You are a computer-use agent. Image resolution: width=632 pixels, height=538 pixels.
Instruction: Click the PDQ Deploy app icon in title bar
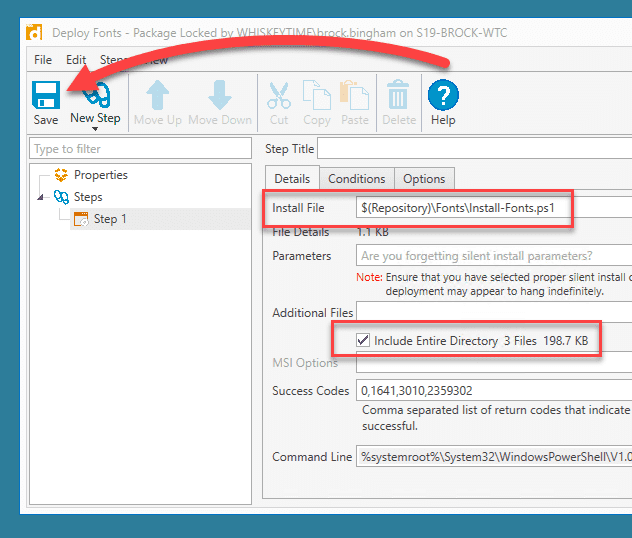(34, 33)
